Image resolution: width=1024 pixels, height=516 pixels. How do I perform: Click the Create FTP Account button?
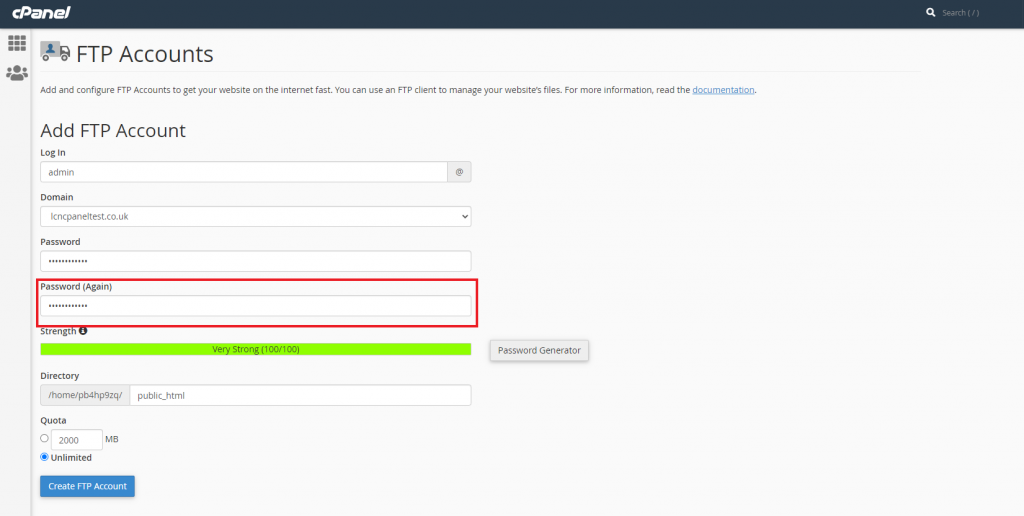pyautogui.click(x=88, y=486)
